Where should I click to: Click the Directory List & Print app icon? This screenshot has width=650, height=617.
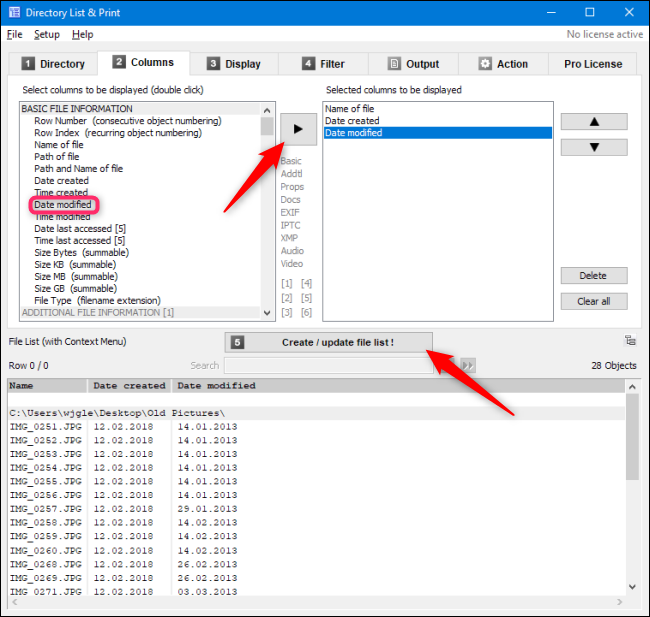click(x=15, y=12)
